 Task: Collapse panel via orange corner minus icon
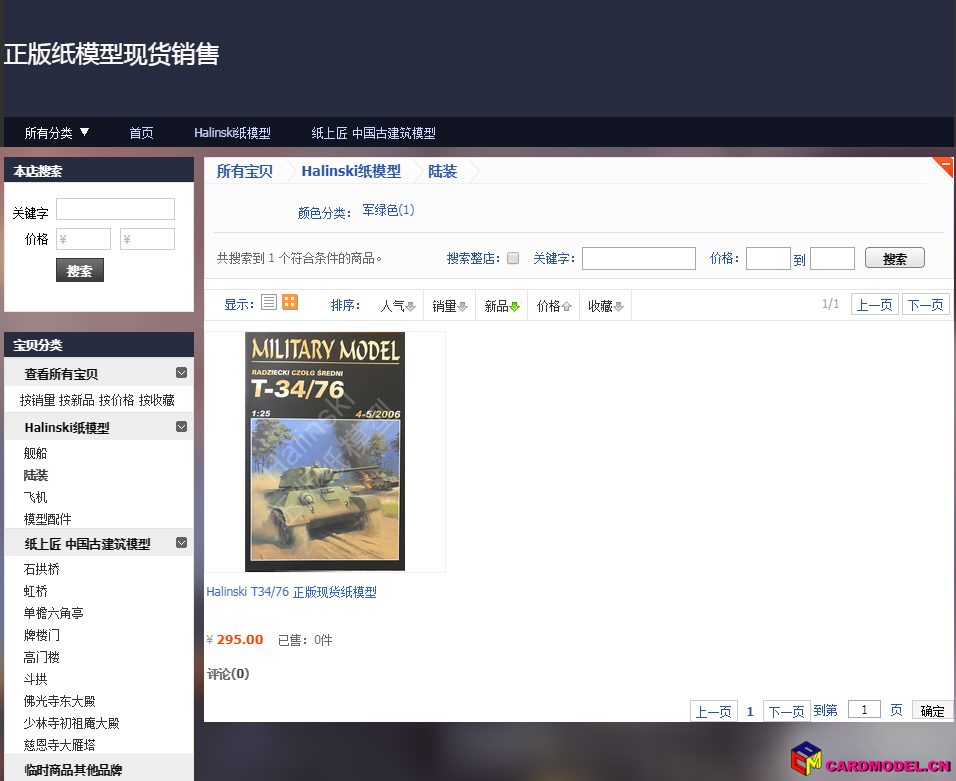pyautogui.click(x=943, y=167)
